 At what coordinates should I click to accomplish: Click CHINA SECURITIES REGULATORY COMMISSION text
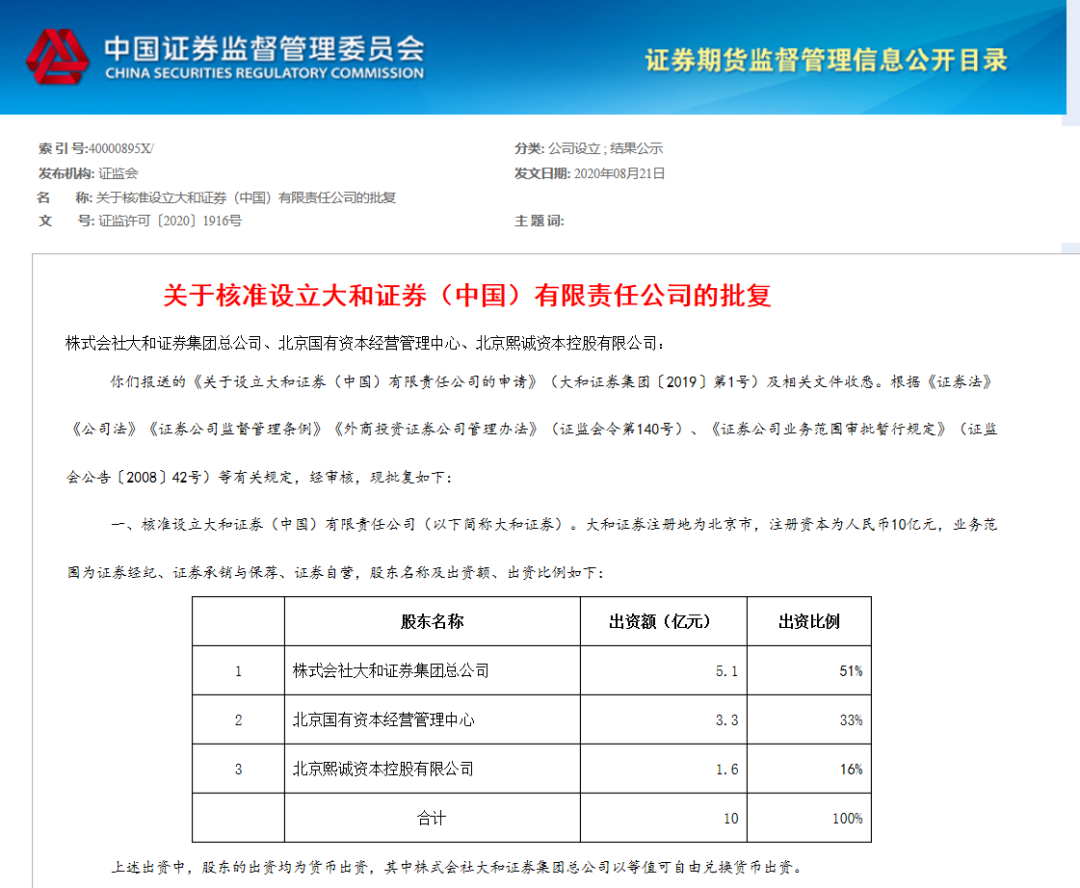(264, 73)
